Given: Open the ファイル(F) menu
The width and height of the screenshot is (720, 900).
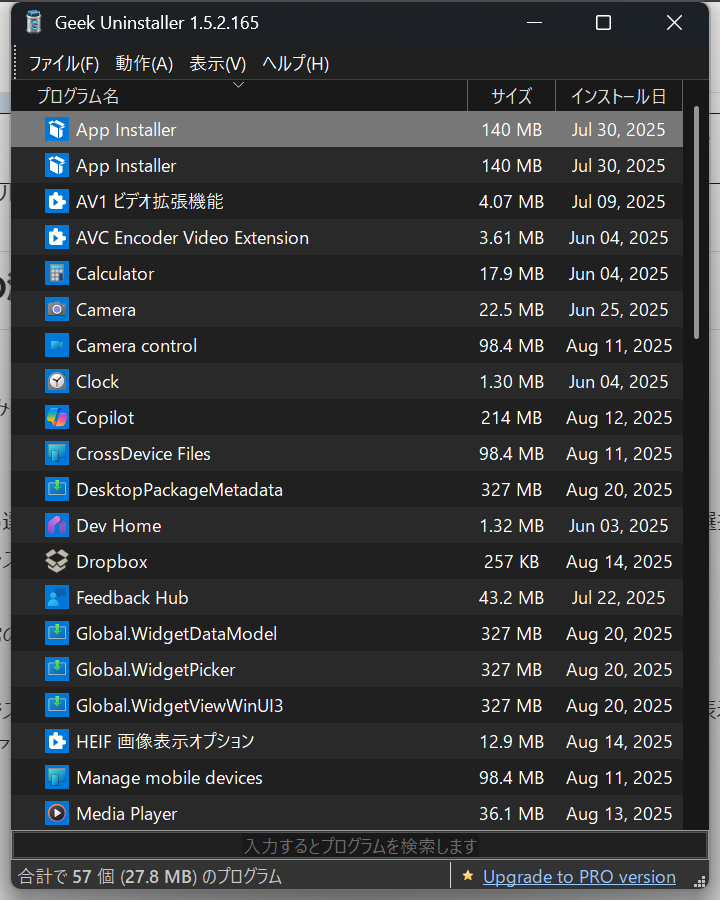Looking at the screenshot, I should coord(64,64).
